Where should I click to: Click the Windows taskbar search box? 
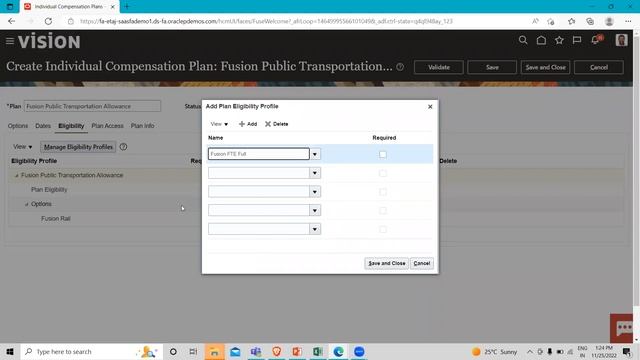coord(91,351)
